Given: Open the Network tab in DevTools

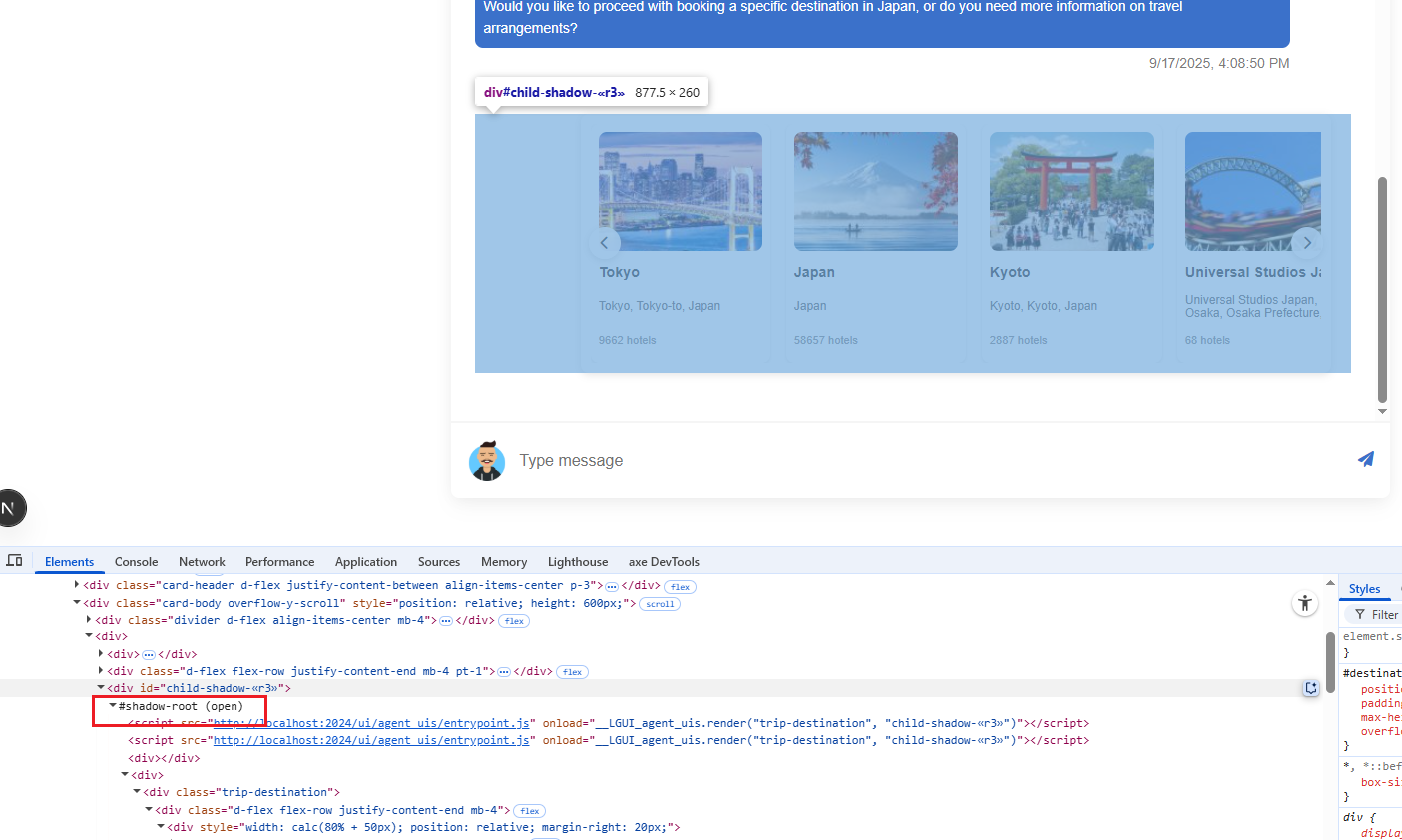Looking at the screenshot, I should [x=202, y=562].
